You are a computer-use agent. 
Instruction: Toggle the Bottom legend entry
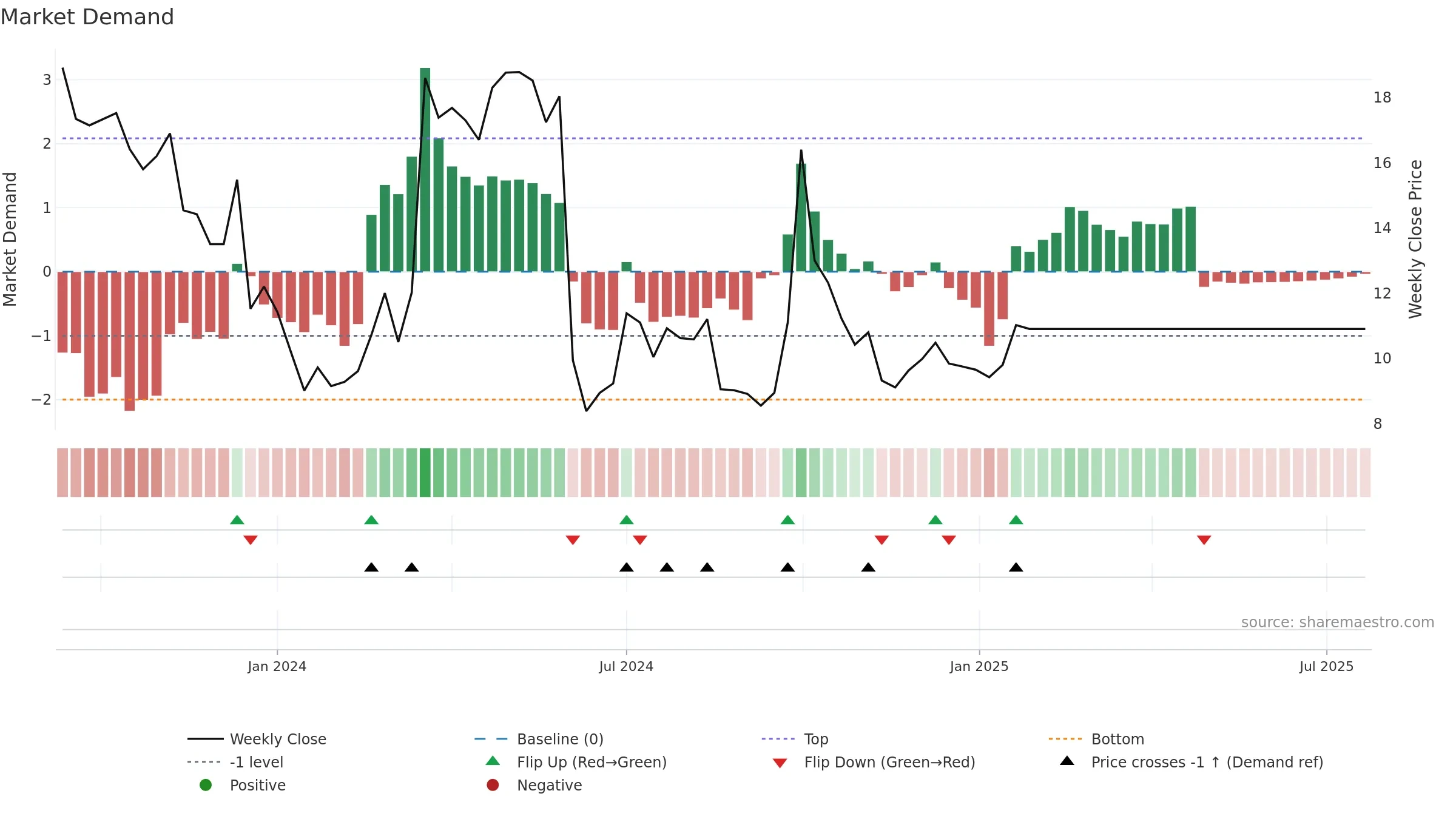pos(1096,739)
